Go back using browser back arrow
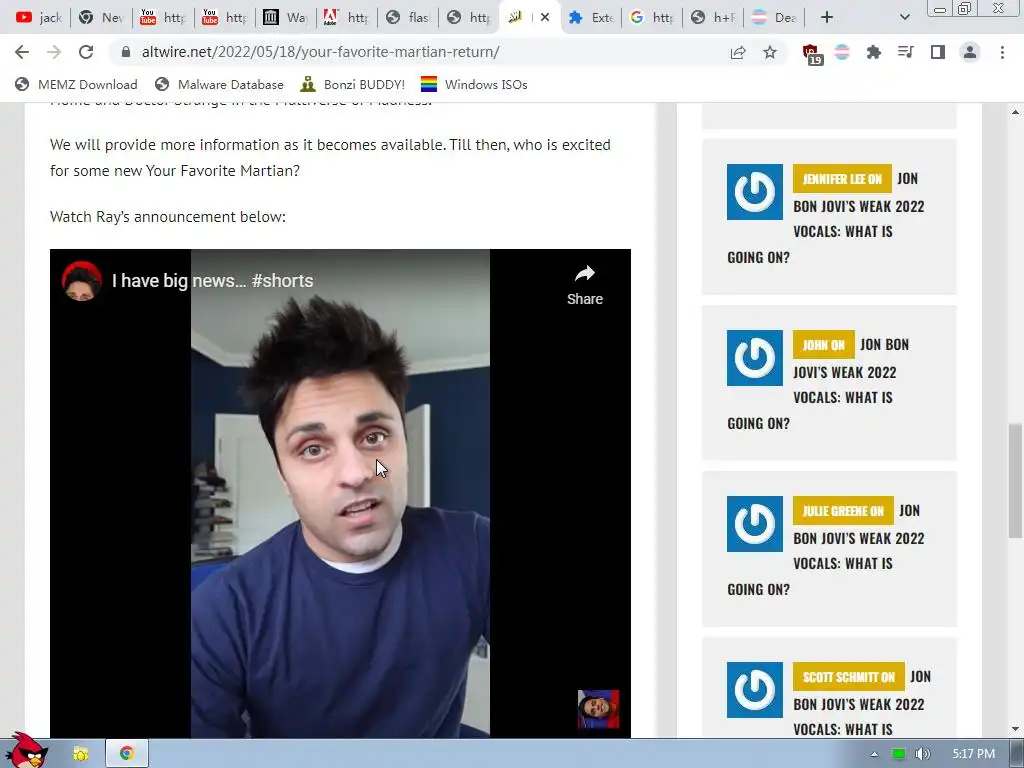The width and height of the screenshot is (1024, 768). (x=22, y=52)
